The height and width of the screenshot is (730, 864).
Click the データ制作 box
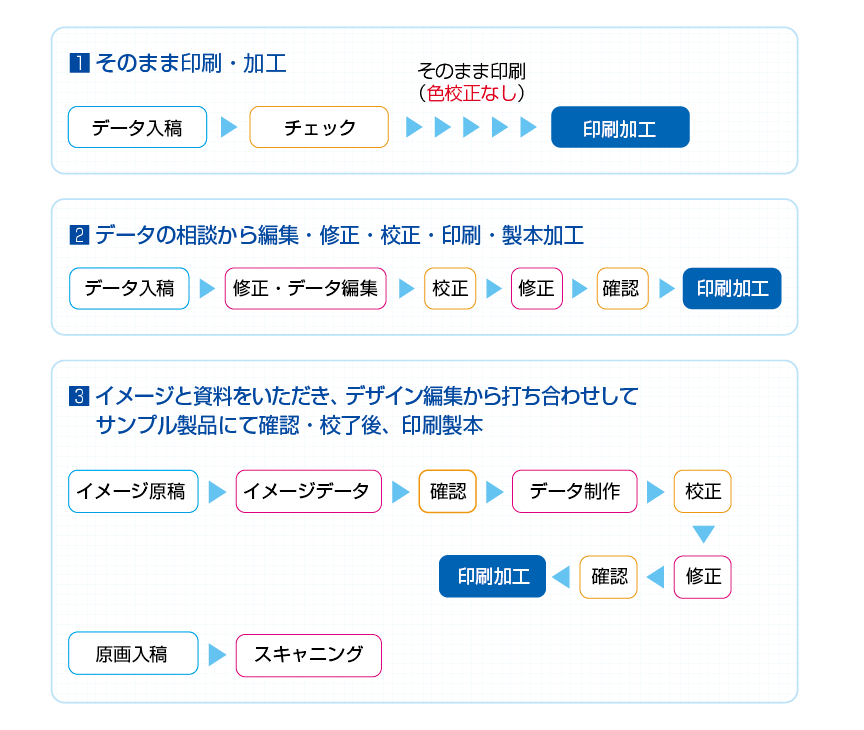[574, 491]
